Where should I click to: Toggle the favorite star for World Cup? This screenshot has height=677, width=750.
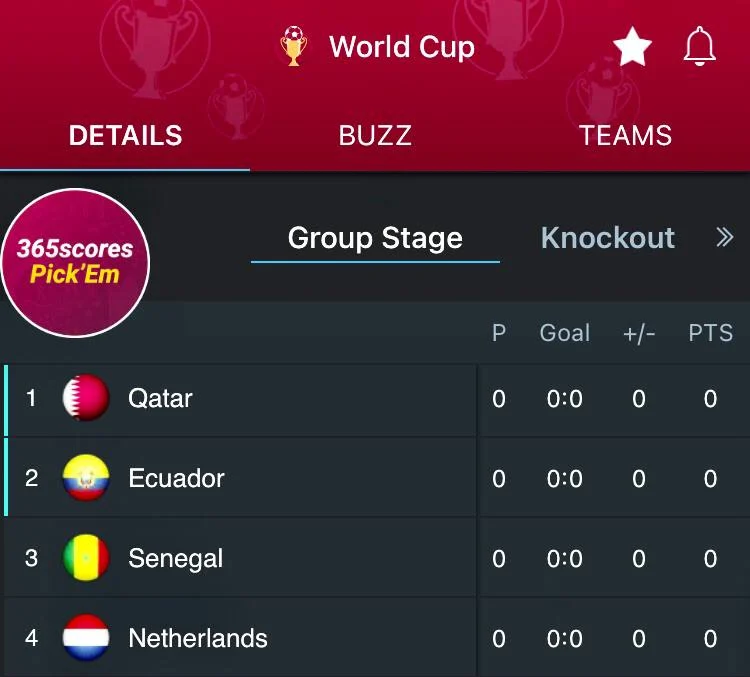[x=632, y=47]
